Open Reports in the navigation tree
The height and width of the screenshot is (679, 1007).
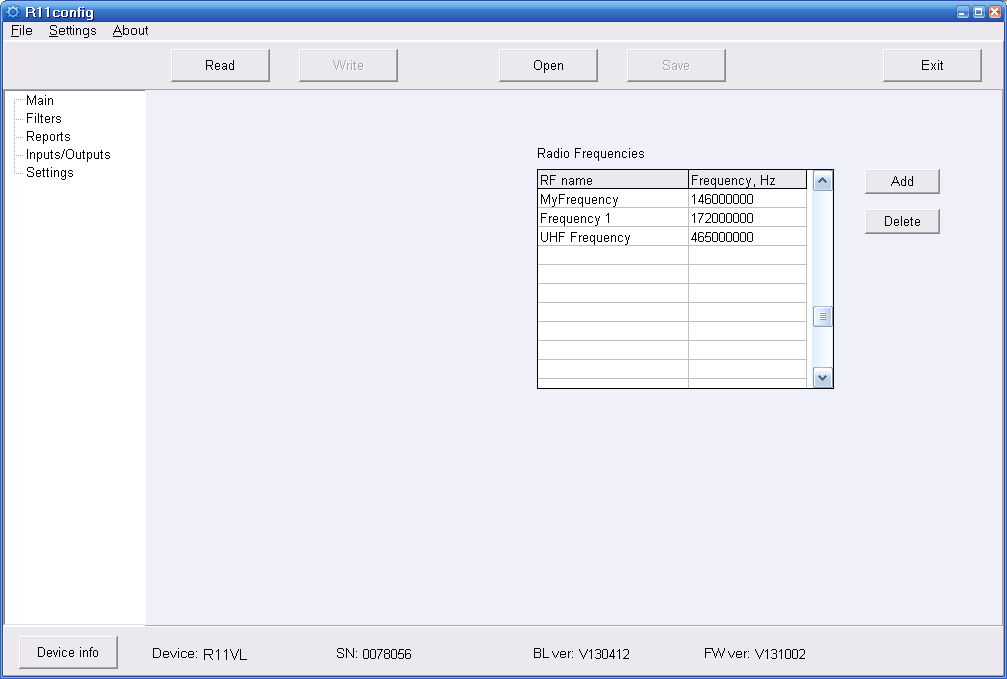[x=48, y=137]
